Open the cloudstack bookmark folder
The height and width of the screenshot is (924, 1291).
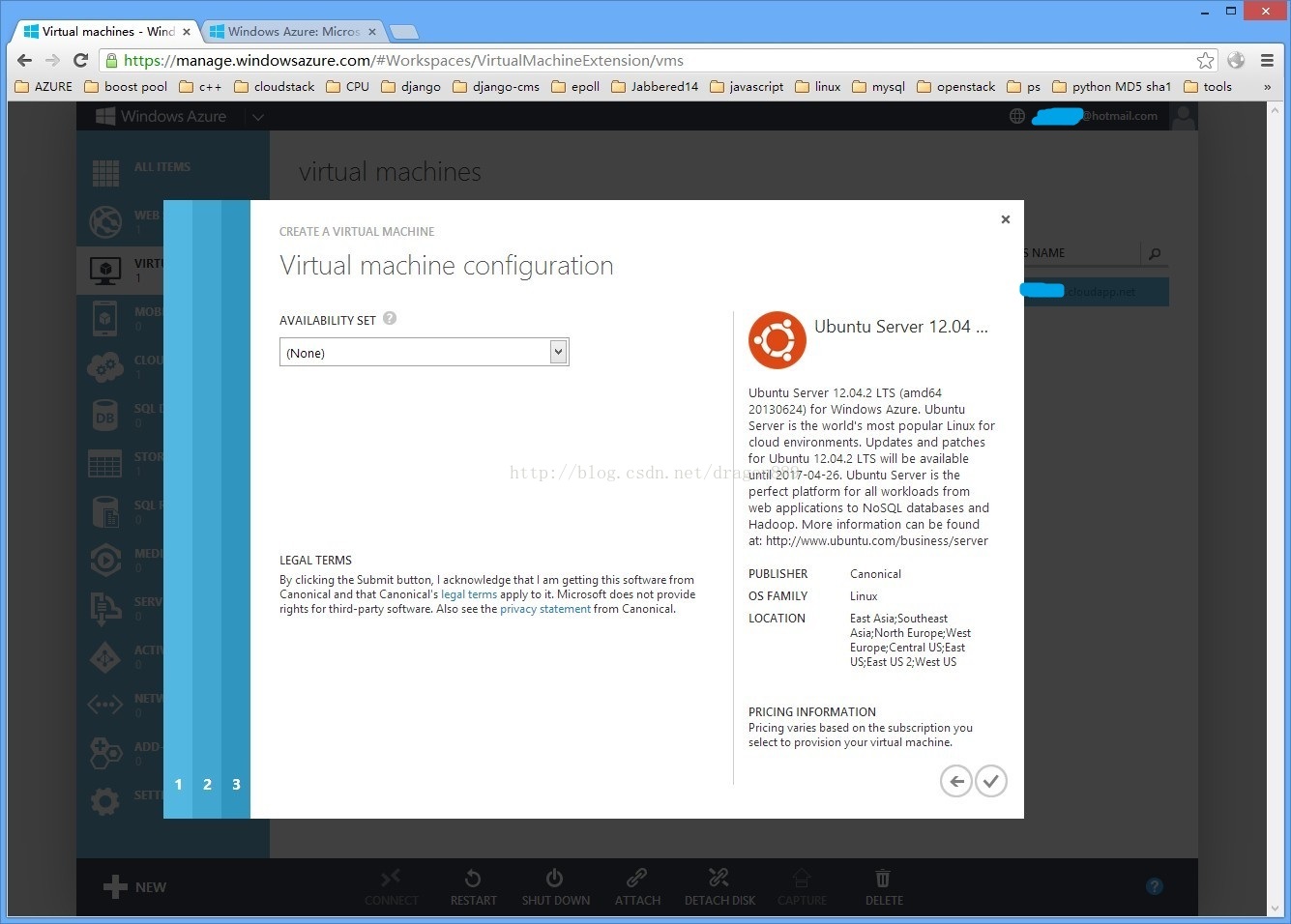click(275, 86)
